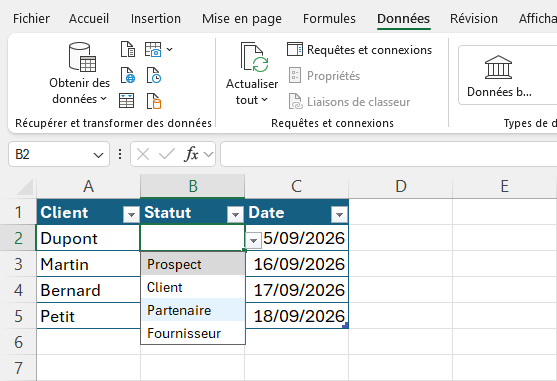Screen dimensions: 557x381
Task: Select the date cell 16/09/2026
Action: point(297,264)
